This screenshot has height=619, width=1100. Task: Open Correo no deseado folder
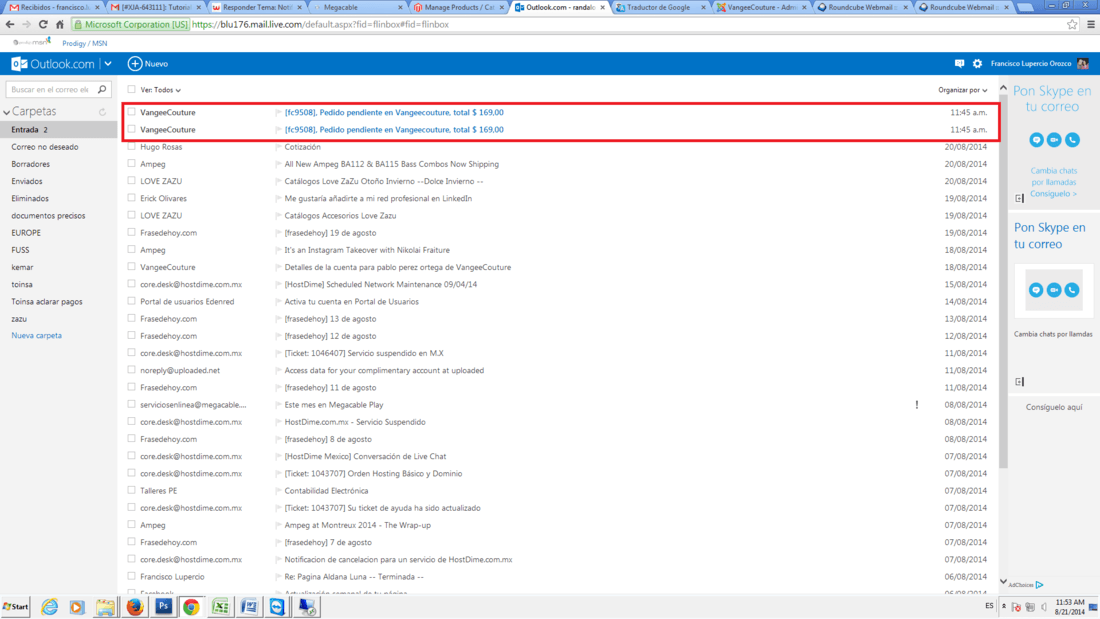pyautogui.click(x=45, y=147)
